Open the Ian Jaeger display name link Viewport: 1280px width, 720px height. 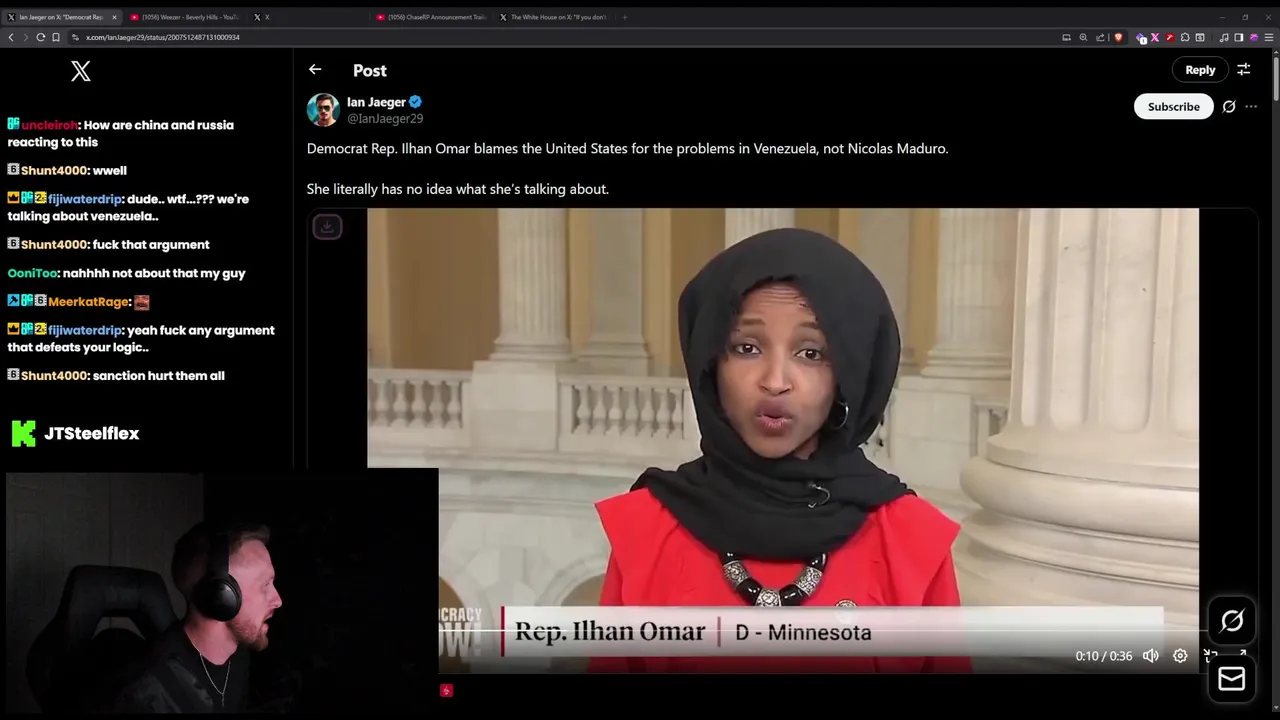tap(376, 102)
